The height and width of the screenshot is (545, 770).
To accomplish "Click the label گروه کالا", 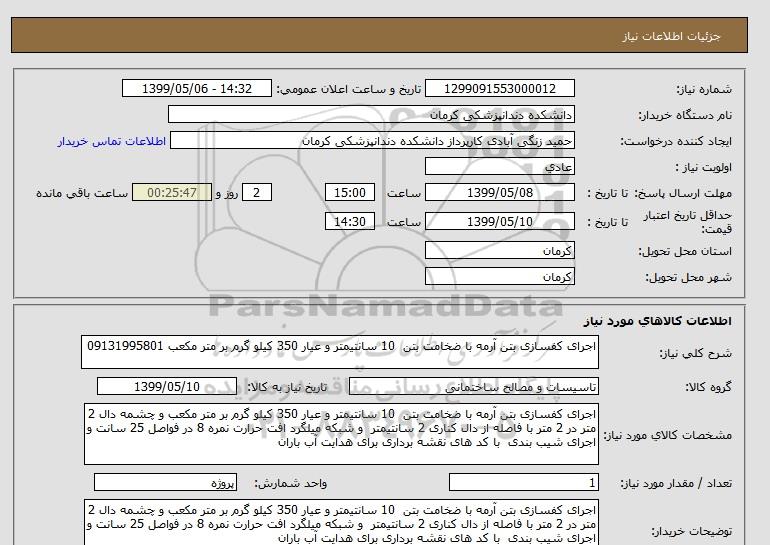I will point(708,387).
